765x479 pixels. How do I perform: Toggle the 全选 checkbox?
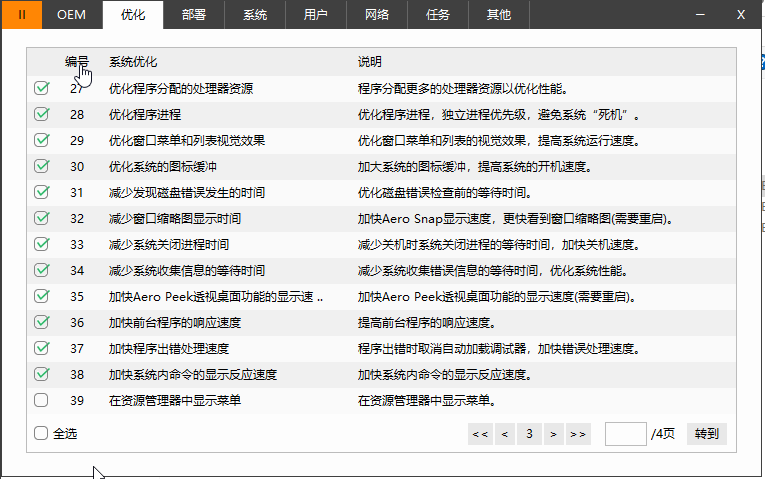(x=41, y=434)
